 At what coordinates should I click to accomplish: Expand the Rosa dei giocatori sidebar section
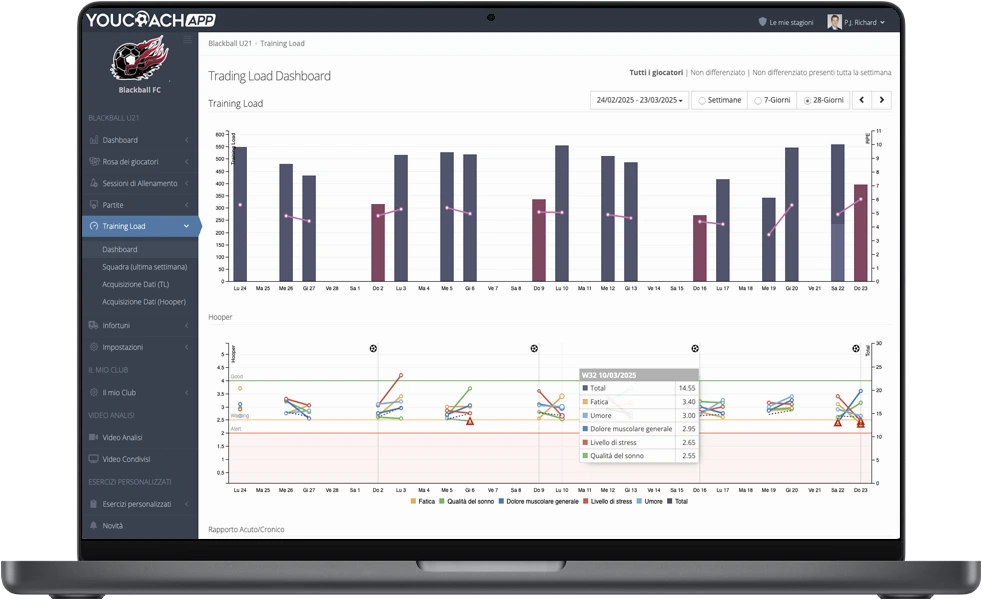[130, 162]
